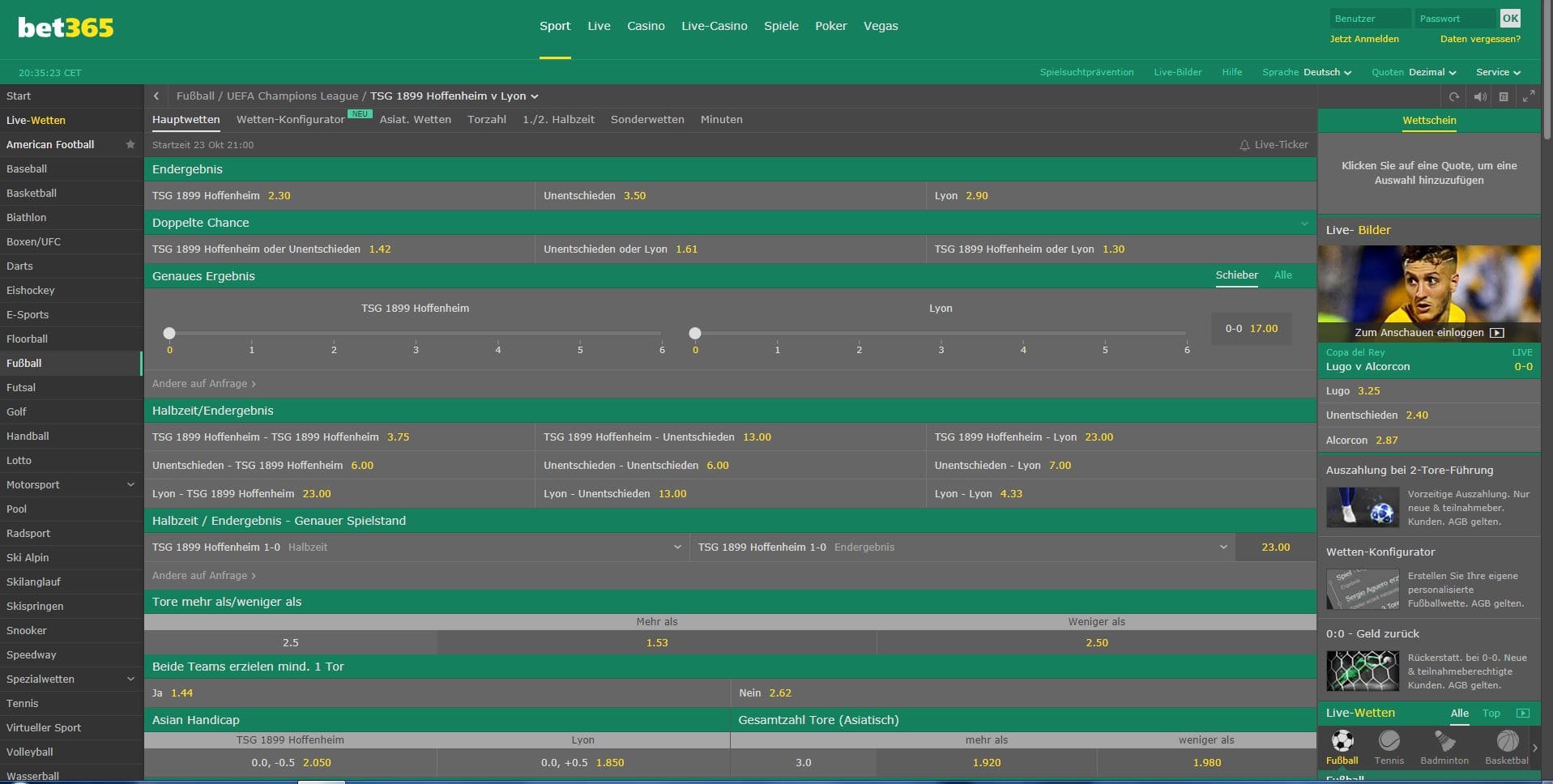Image resolution: width=1553 pixels, height=784 pixels.
Task: Click the Benutzer username field
Action: [1370, 18]
